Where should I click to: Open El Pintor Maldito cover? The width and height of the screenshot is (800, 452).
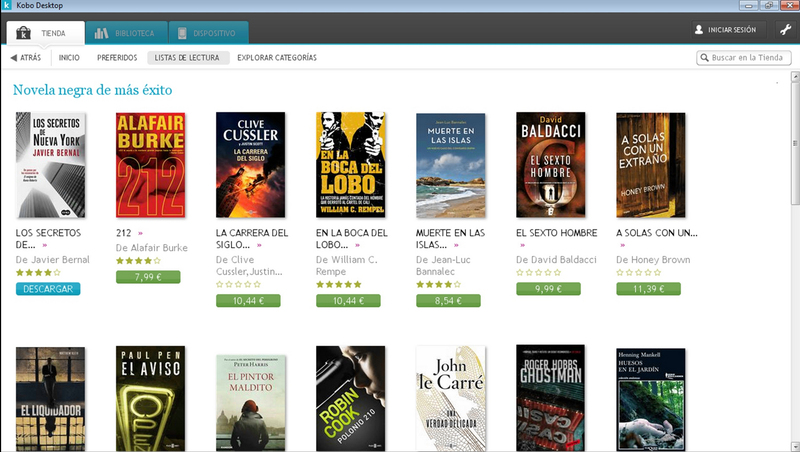tap(251, 403)
